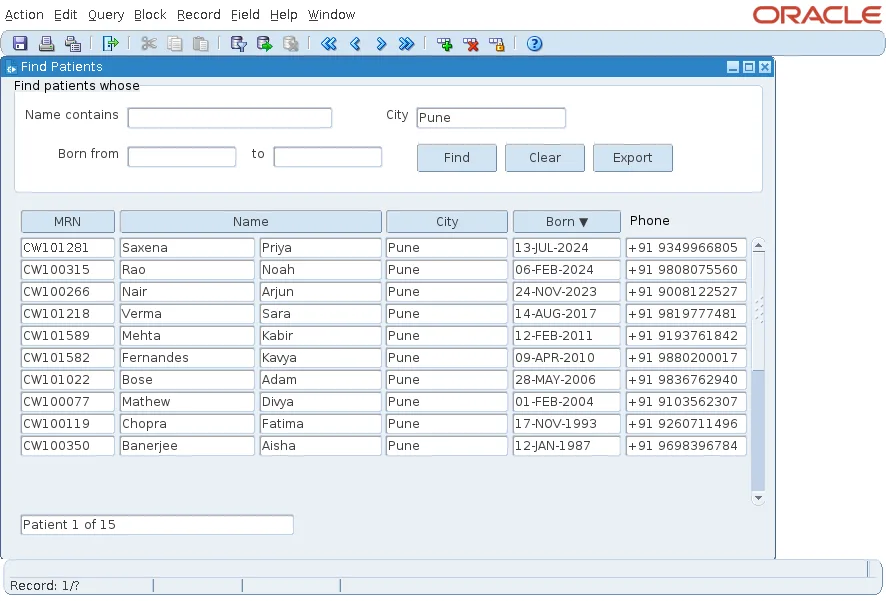Viewport: 886px width, 601px height.
Task: Click the born date 14-AUG-2017
Action: pos(567,314)
